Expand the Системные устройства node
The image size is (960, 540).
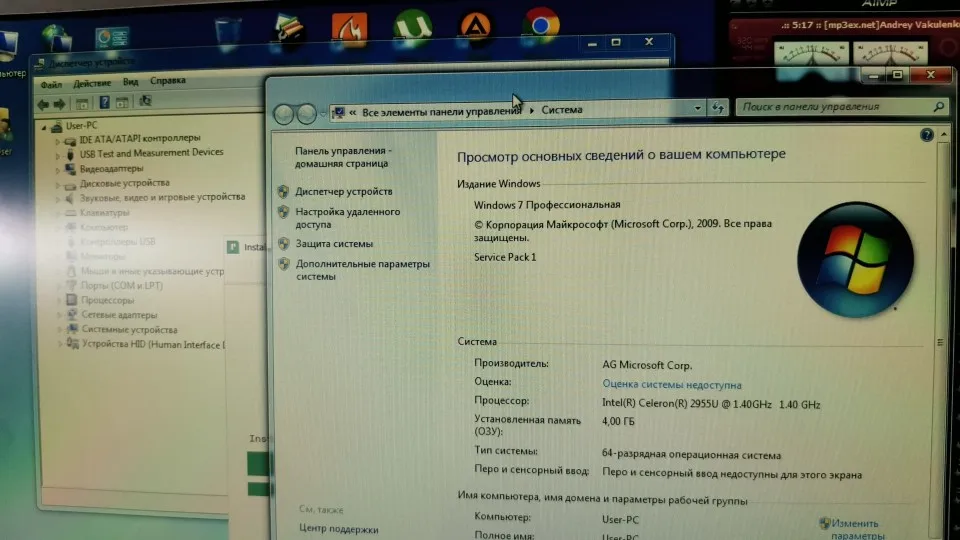59,330
